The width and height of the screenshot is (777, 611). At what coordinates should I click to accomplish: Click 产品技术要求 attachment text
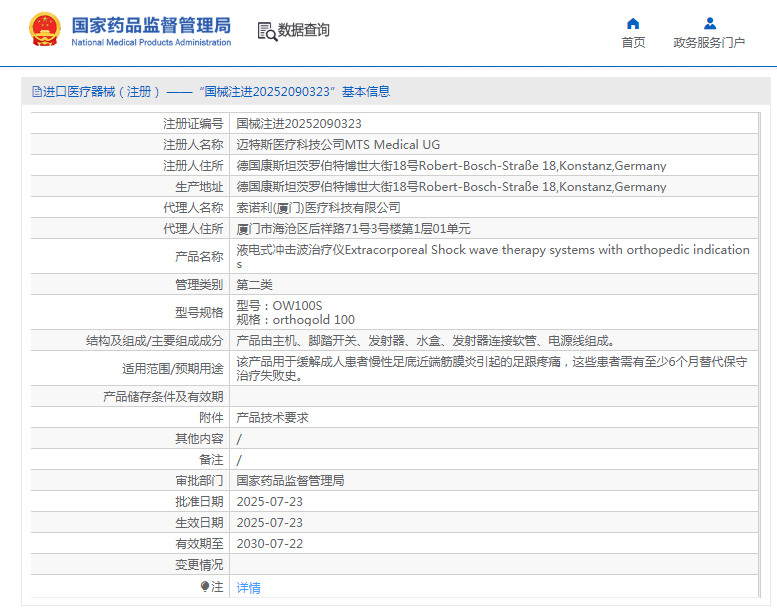coord(272,418)
